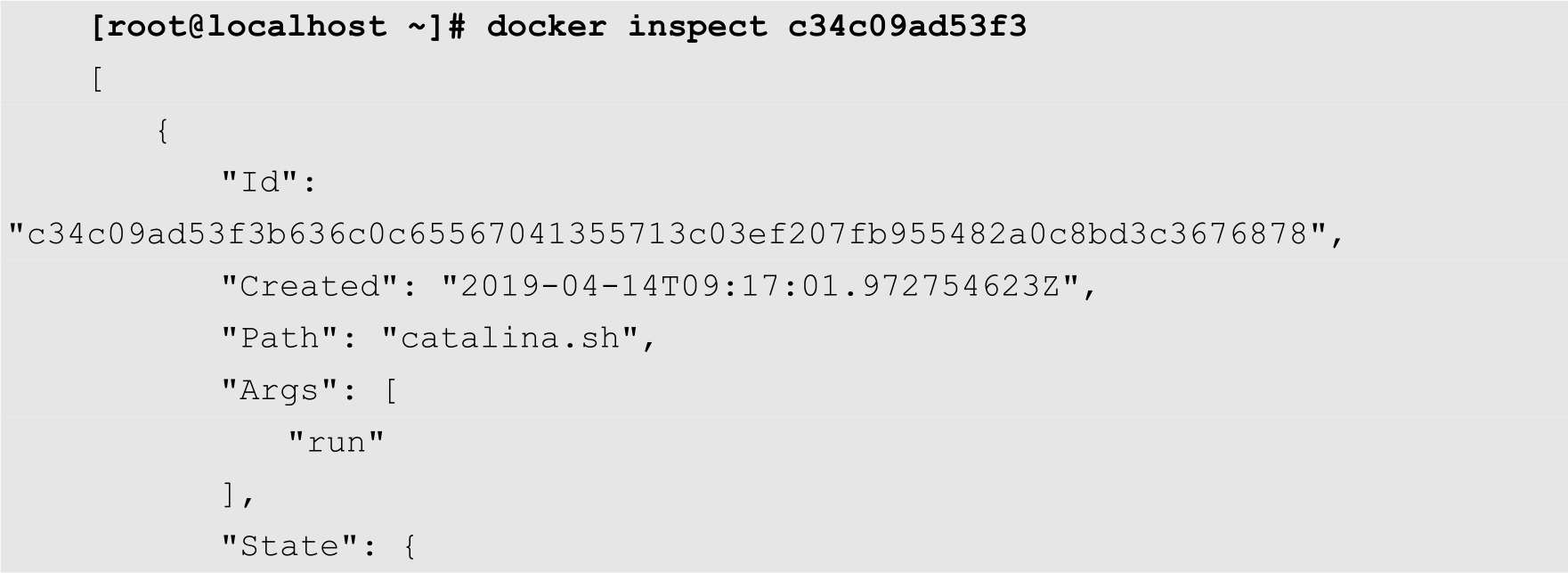
Task: Click the opening bracket after "Args"
Action: tap(390, 390)
